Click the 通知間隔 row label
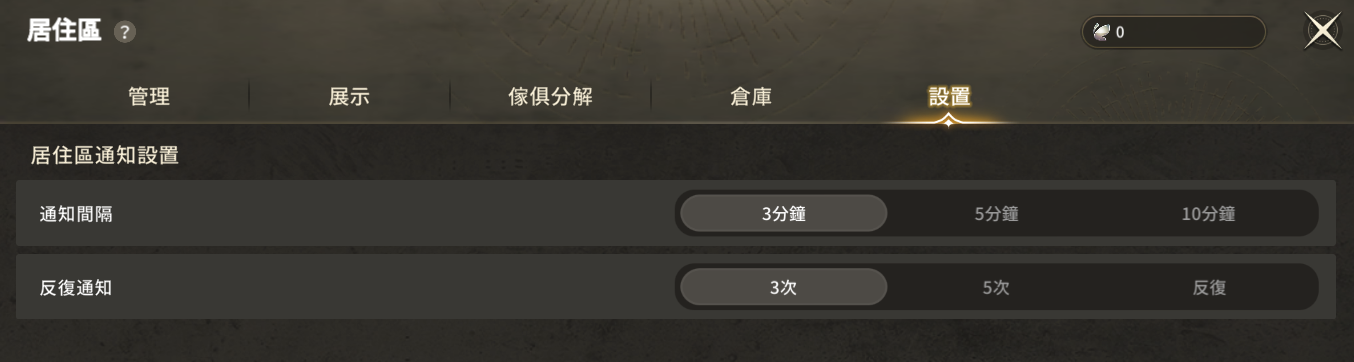 (76, 214)
